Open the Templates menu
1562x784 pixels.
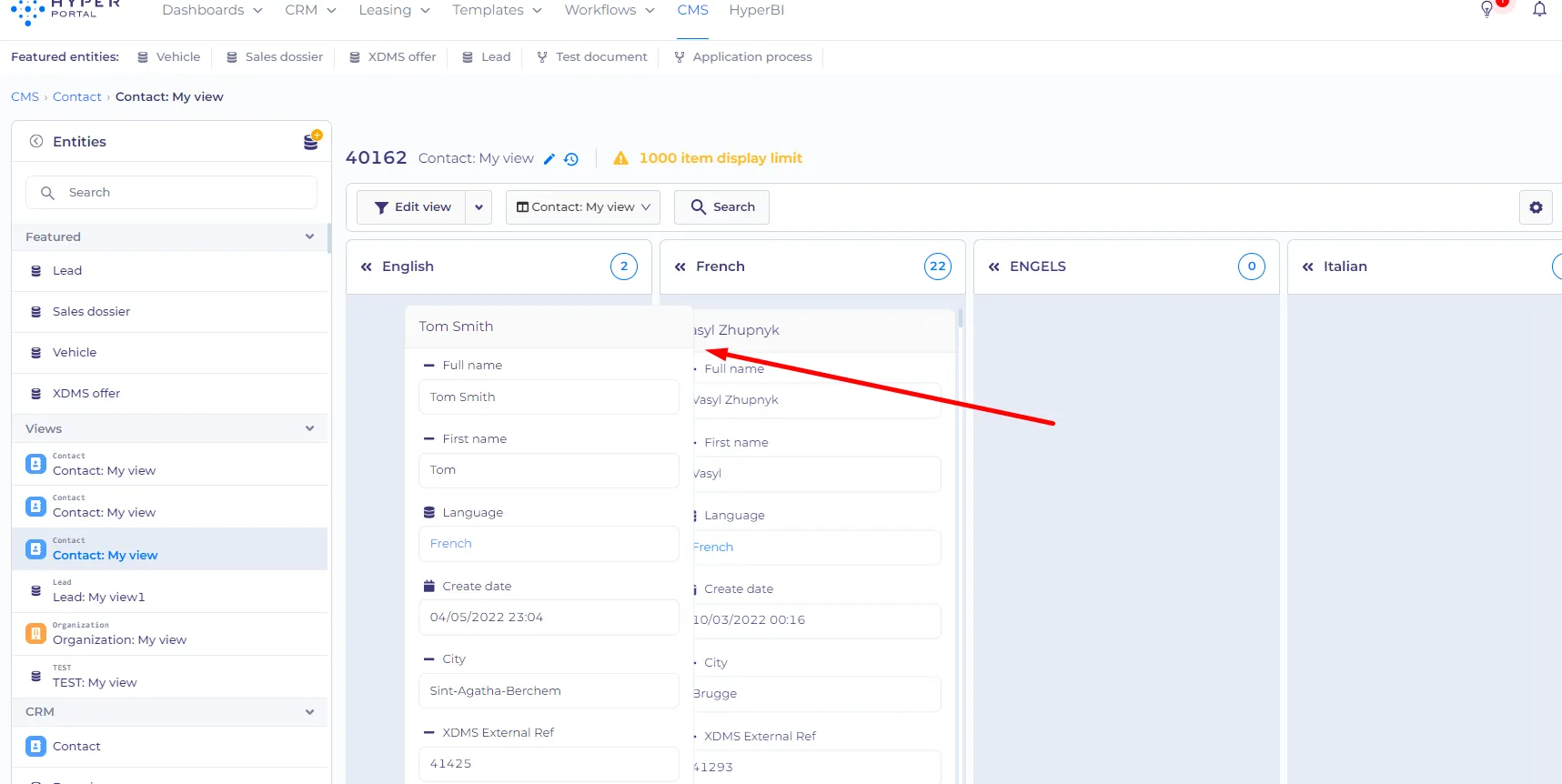click(x=497, y=10)
